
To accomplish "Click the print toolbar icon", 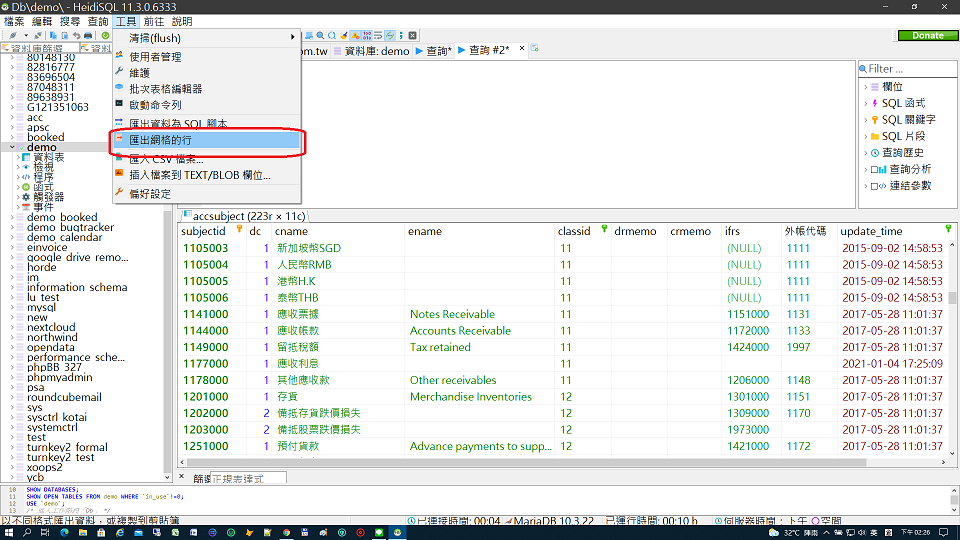I will pos(88,36).
